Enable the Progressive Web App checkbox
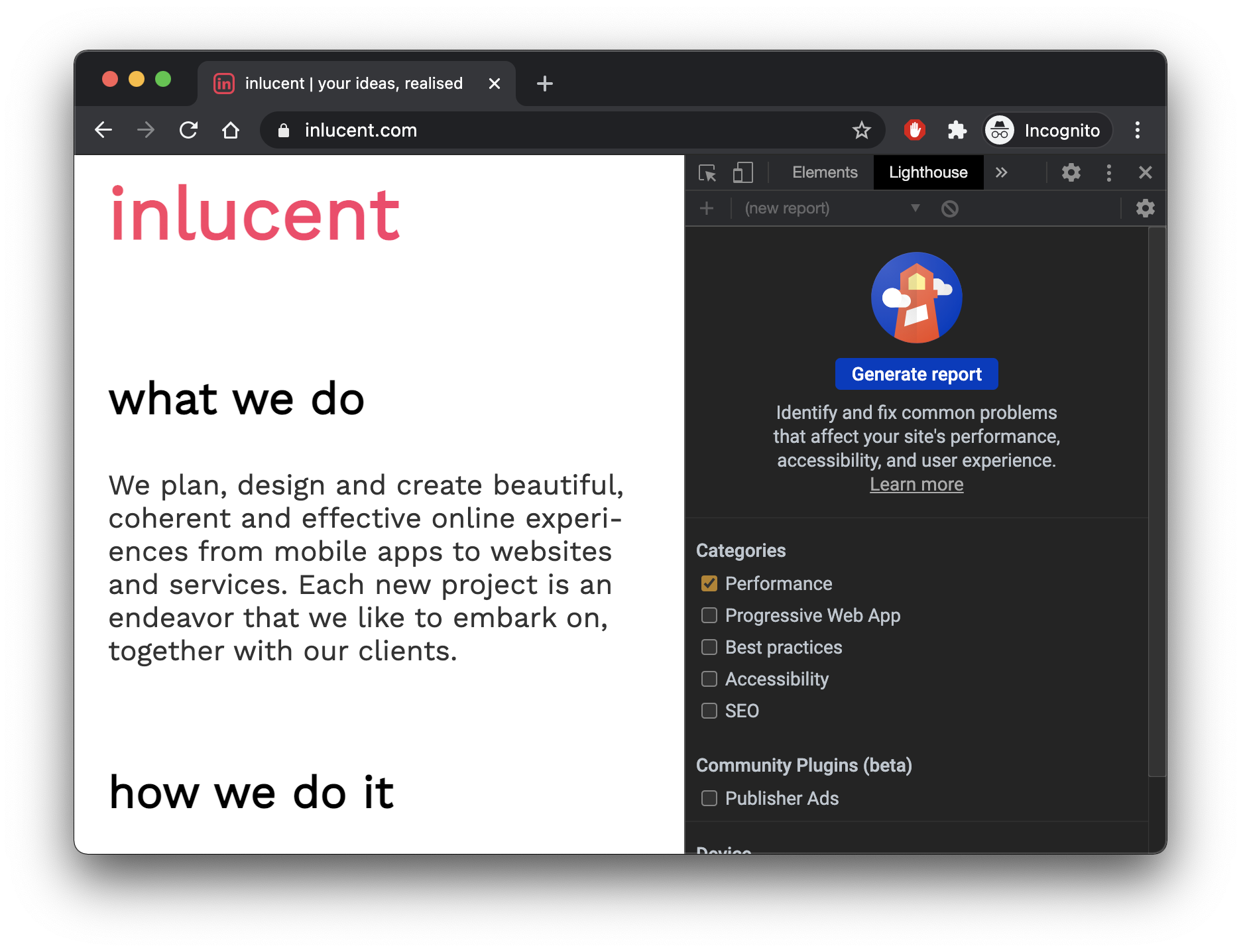 (709, 615)
